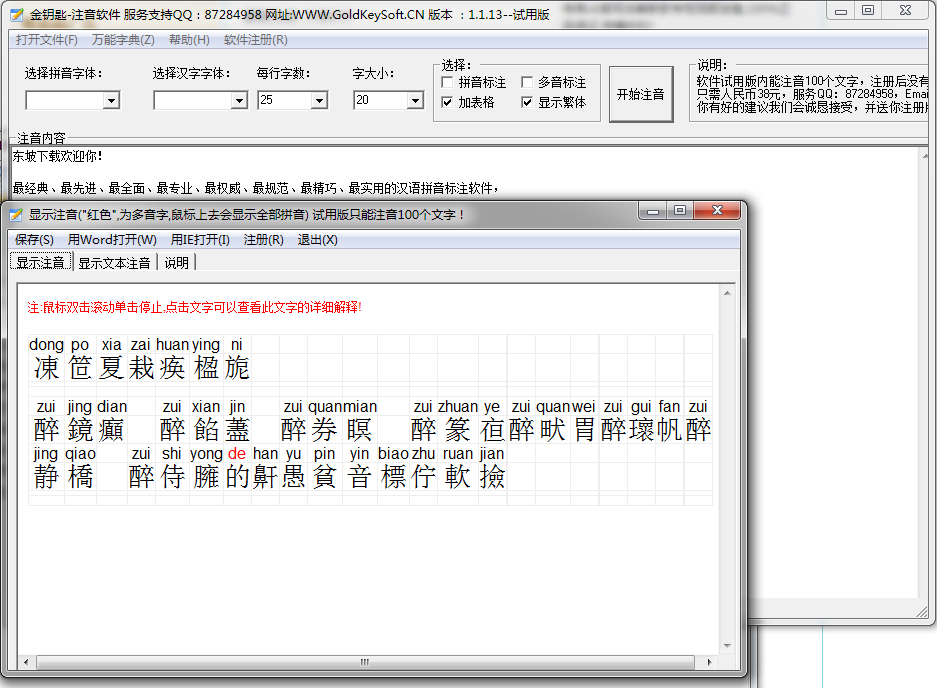The width and height of the screenshot is (937, 688).
Task: Open the 选择拼音字体 dropdown
Action: pyautogui.click(x=112, y=100)
